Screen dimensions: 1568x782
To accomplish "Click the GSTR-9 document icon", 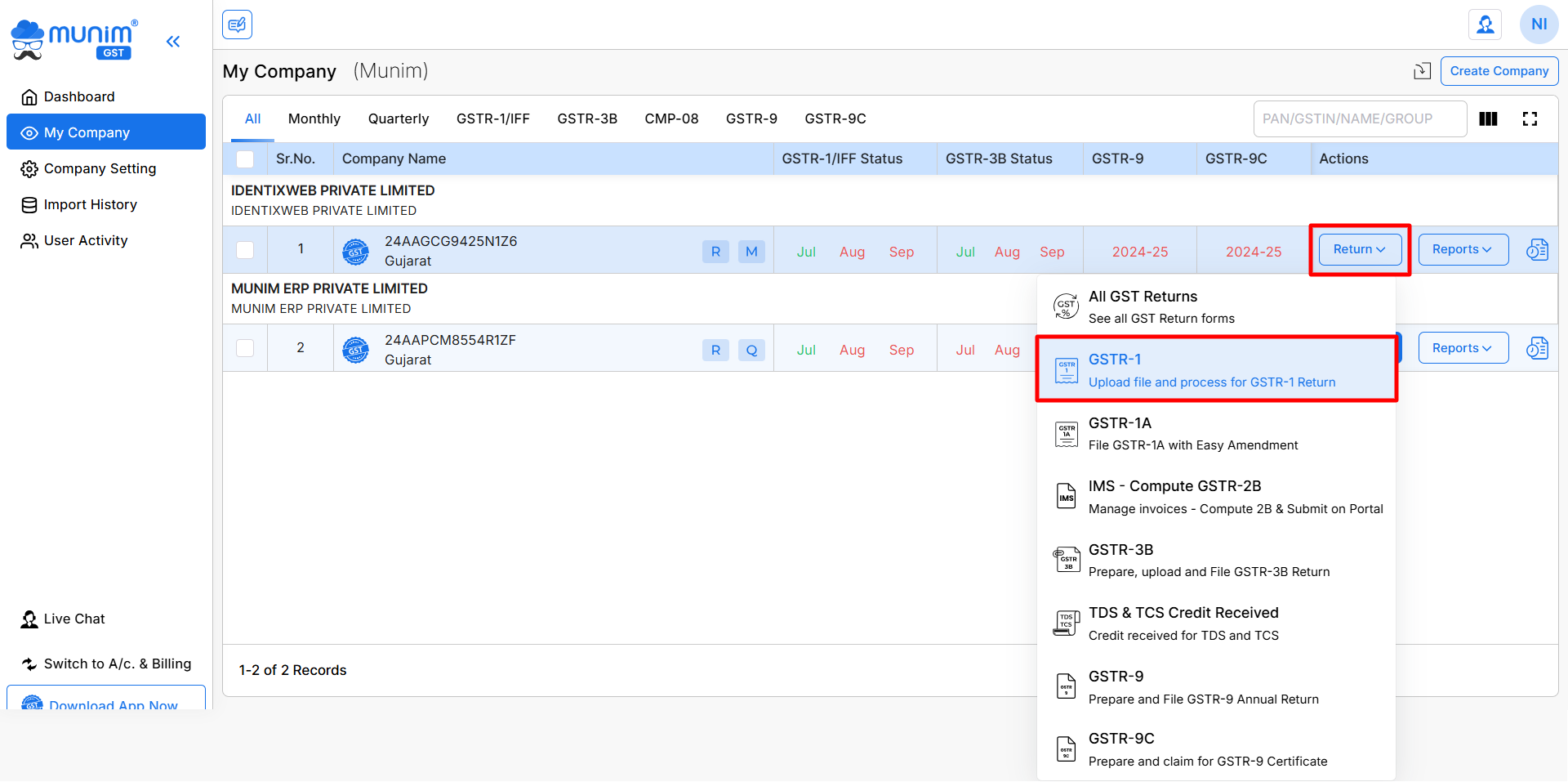I will [x=1067, y=686].
